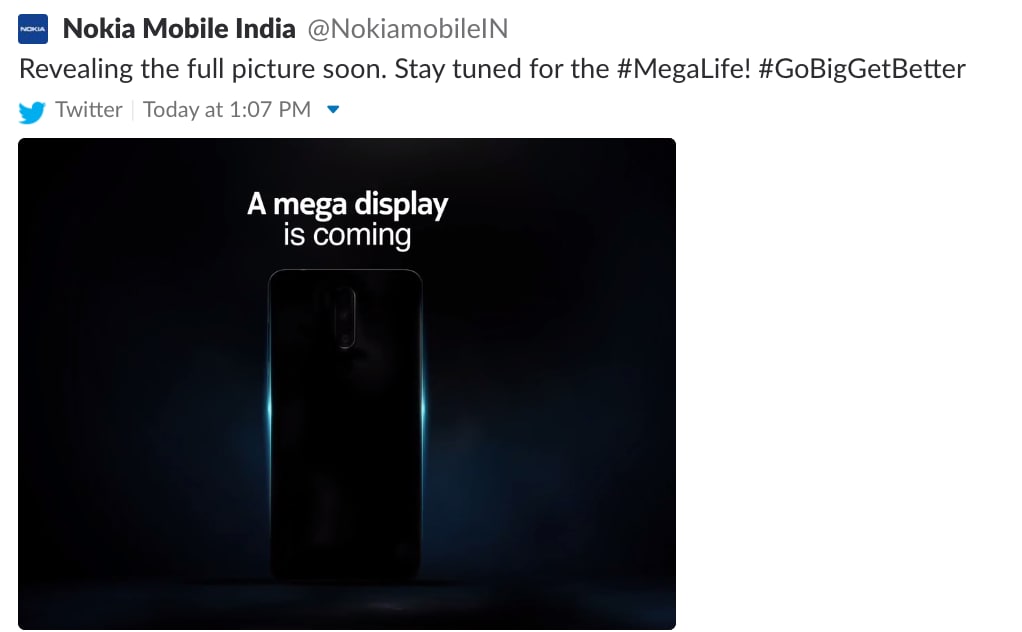The height and width of the screenshot is (632, 1022).
Task: Click the Nokia logo avatar
Action: coord(33,30)
